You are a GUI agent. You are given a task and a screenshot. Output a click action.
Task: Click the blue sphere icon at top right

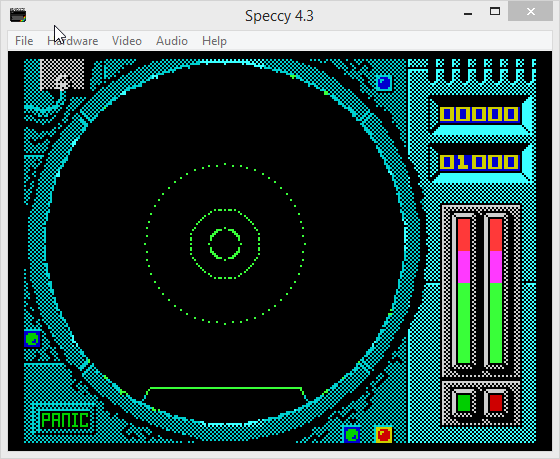tap(384, 83)
